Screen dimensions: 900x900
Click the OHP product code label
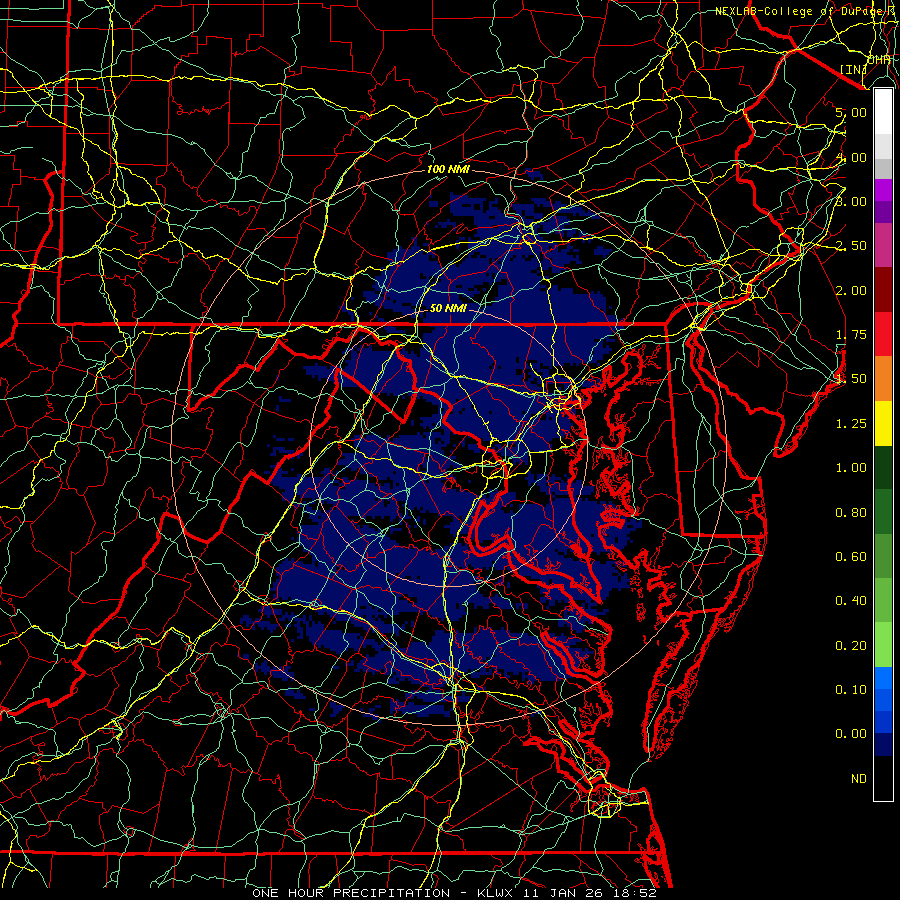878,60
